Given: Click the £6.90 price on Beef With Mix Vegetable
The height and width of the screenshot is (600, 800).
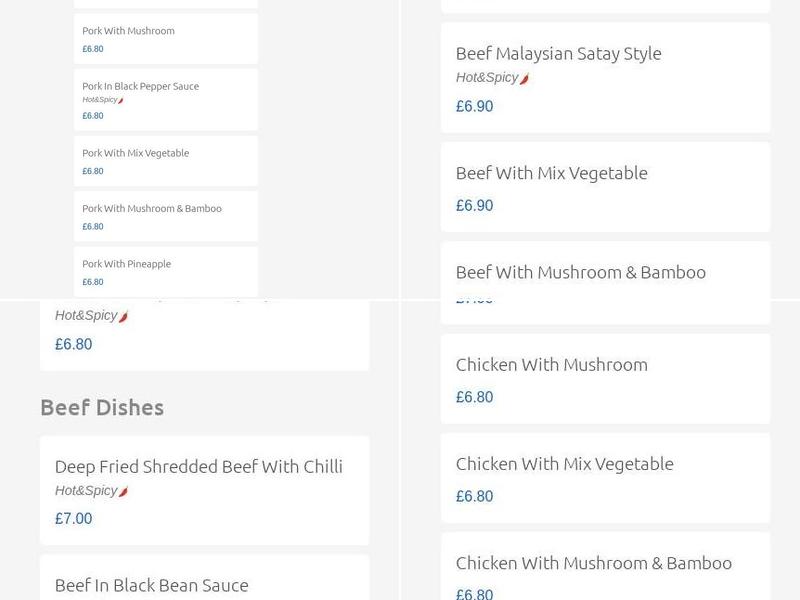Looking at the screenshot, I should tap(474, 205).
